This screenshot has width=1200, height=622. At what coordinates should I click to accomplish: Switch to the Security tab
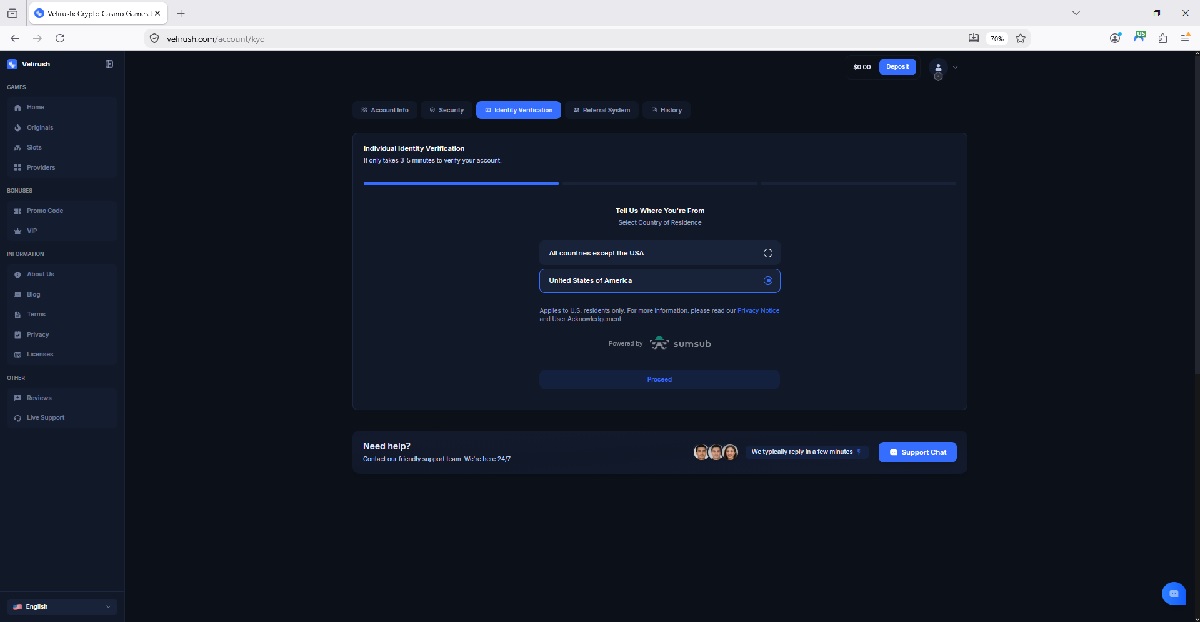(x=446, y=110)
